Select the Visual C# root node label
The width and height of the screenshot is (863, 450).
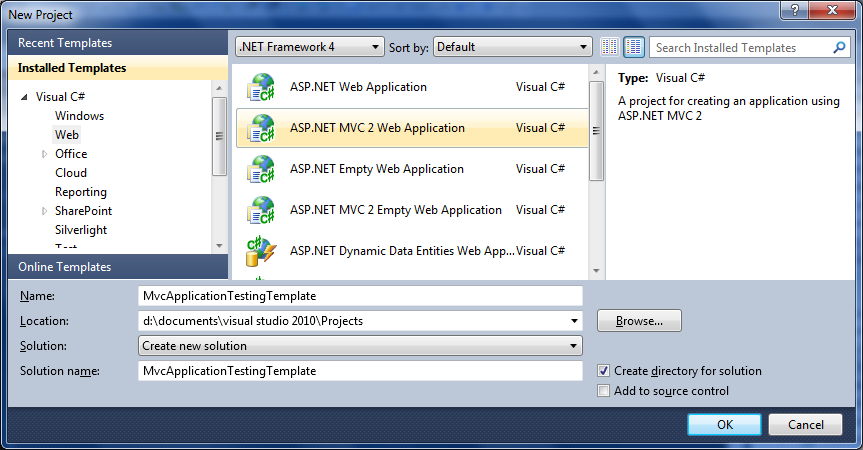[61, 97]
